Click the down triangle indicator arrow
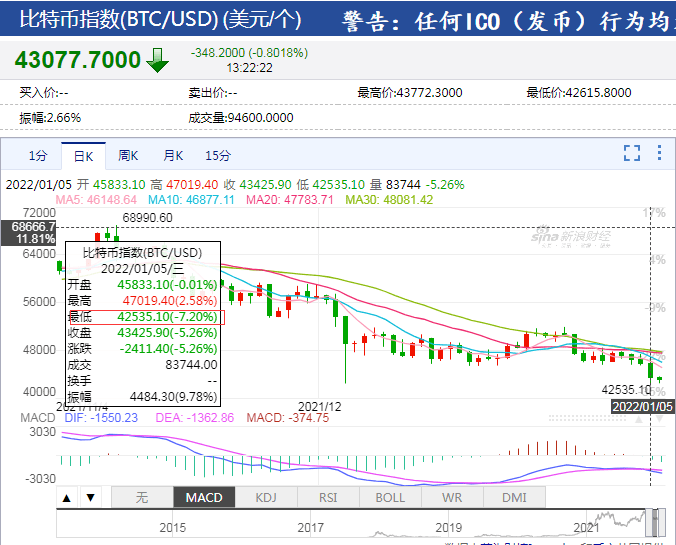 pyautogui.click(x=91, y=498)
